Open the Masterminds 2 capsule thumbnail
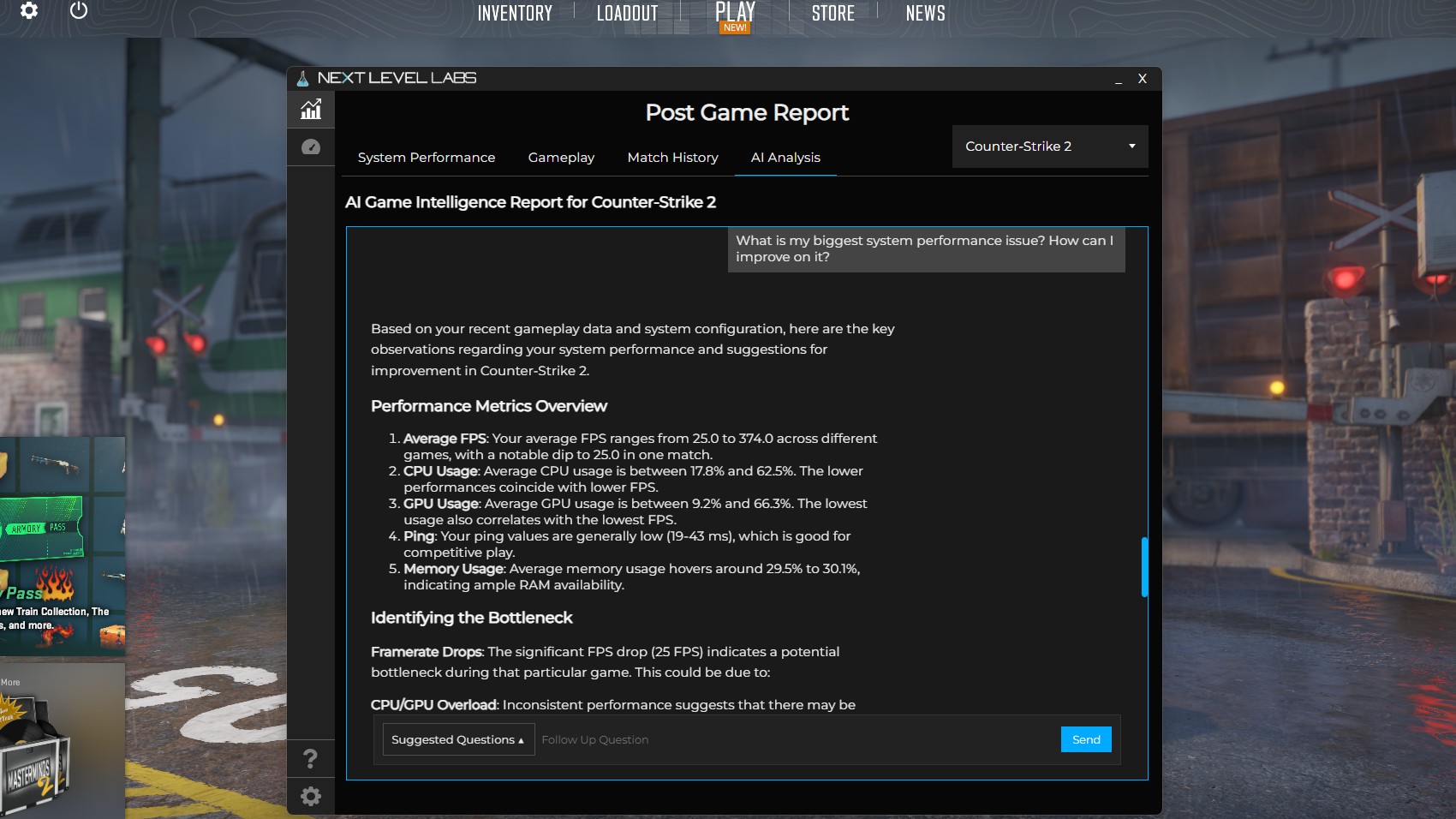The width and height of the screenshot is (1456, 819). pos(63,741)
